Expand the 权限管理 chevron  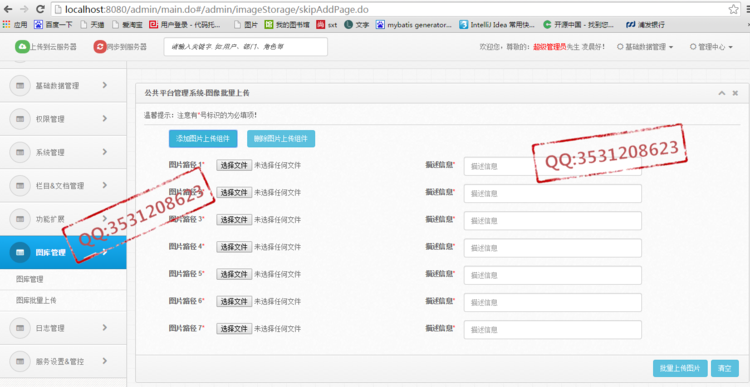(104, 119)
